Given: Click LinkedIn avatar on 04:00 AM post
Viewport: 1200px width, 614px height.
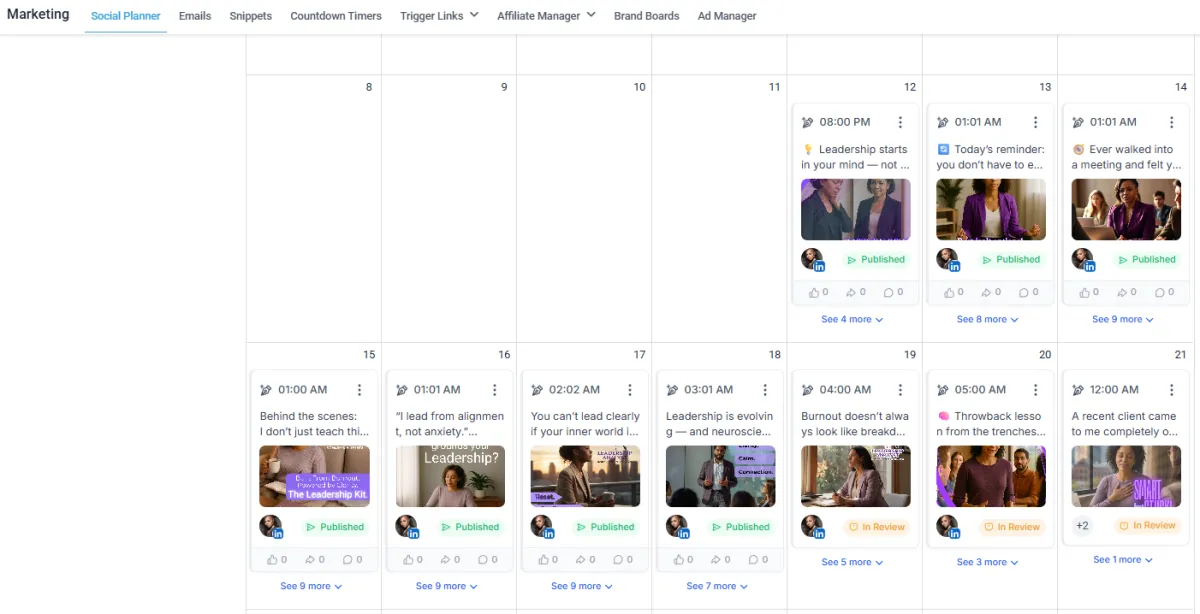Looking at the screenshot, I should tap(813, 527).
